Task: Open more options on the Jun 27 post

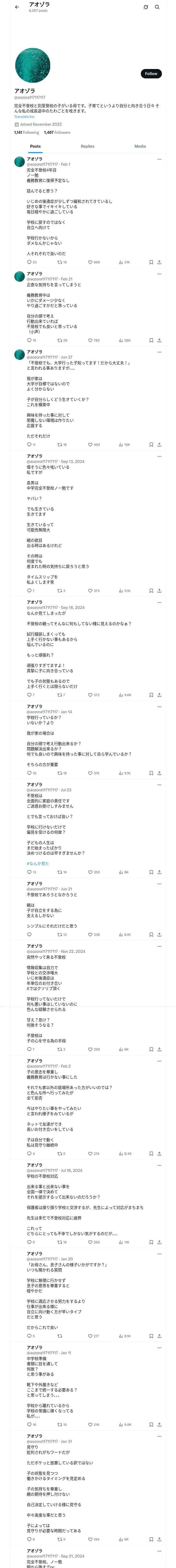Action: pos(159,352)
